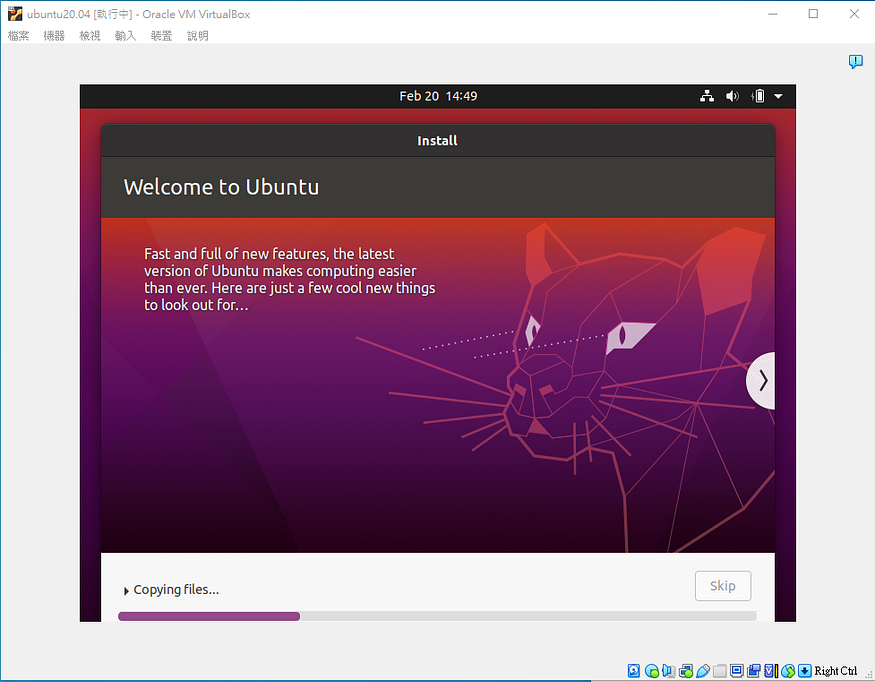
Task: Click the network adapter status icon
Action: 686,670
